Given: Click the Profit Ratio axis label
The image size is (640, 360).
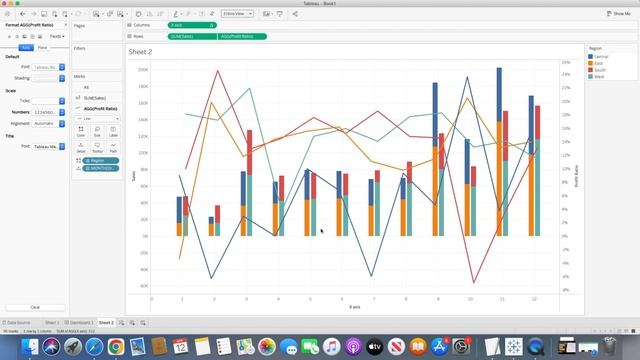Looking at the screenshot, I should tap(577, 176).
